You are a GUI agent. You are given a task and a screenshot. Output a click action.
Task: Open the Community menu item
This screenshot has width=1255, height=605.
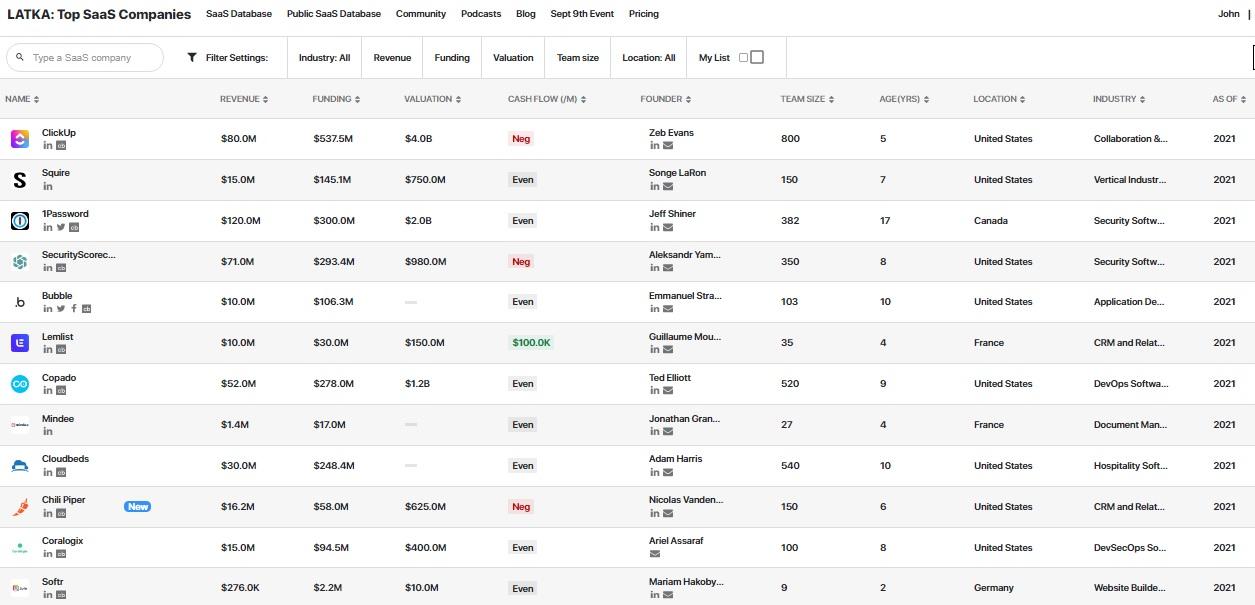click(x=421, y=14)
